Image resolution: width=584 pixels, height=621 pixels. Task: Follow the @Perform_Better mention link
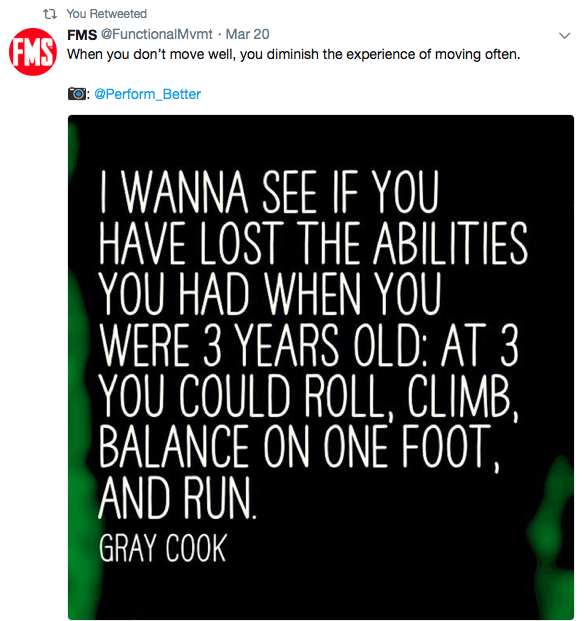coord(148,94)
